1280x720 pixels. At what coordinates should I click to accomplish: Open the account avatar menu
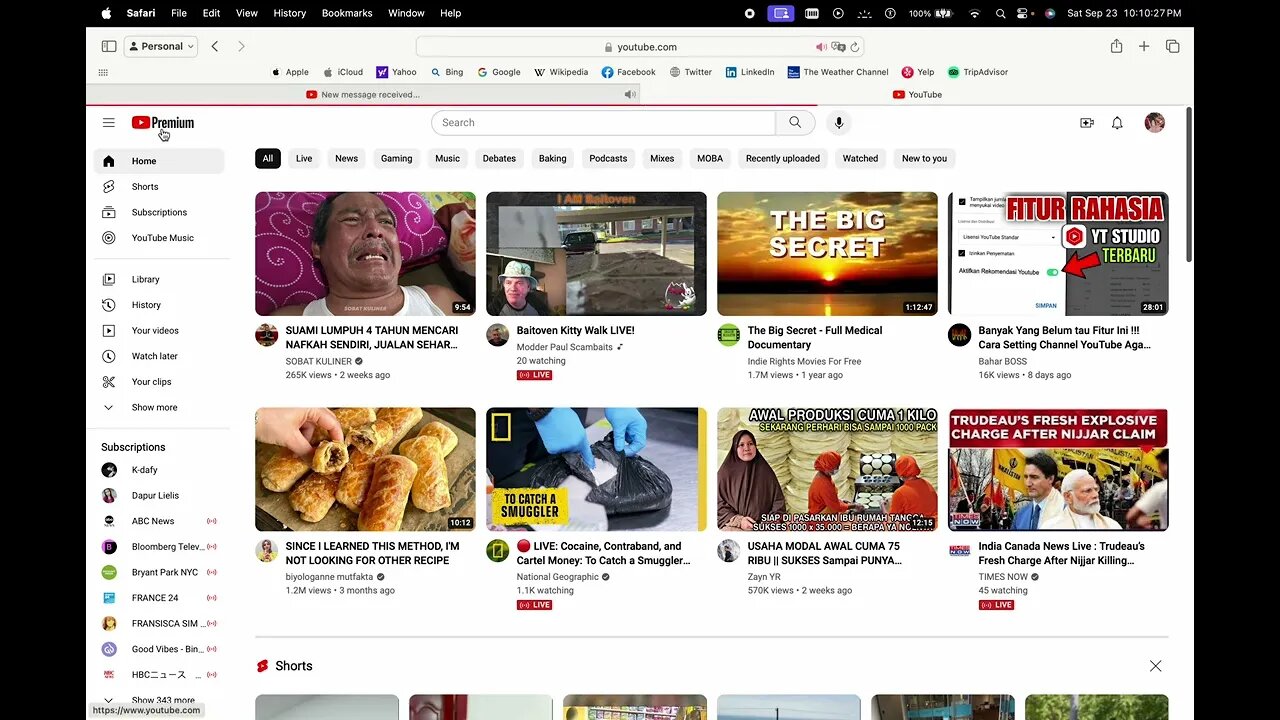[1155, 123]
